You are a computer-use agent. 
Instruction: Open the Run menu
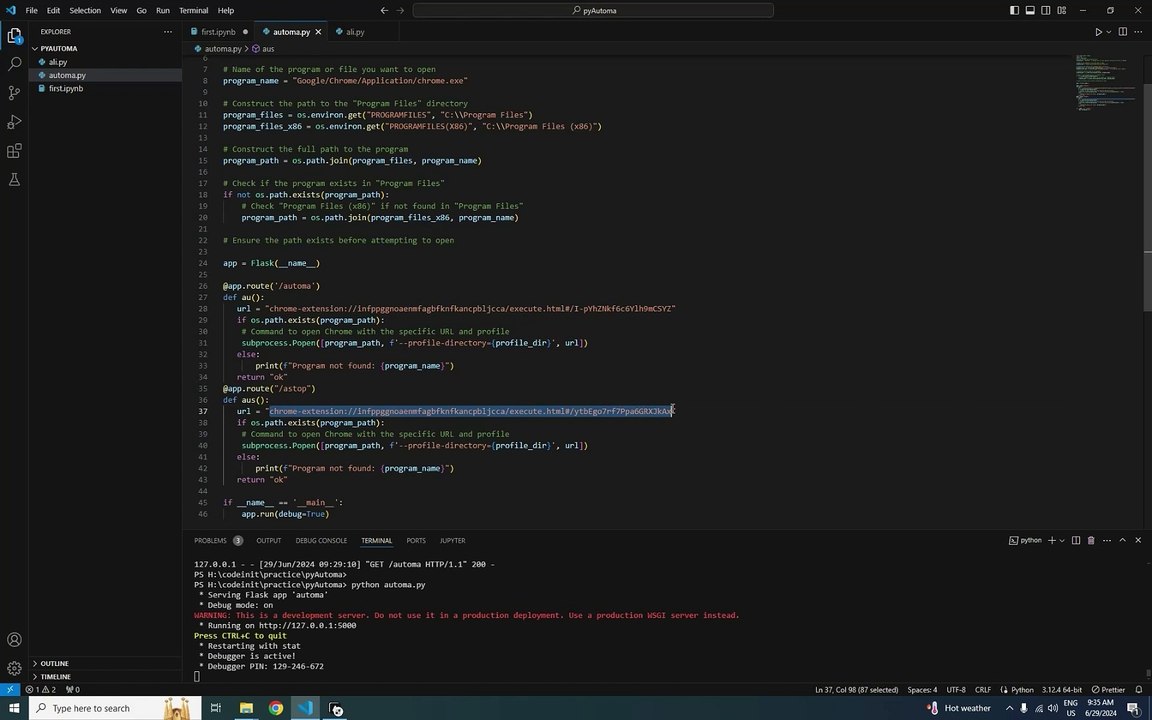point(163,10)
